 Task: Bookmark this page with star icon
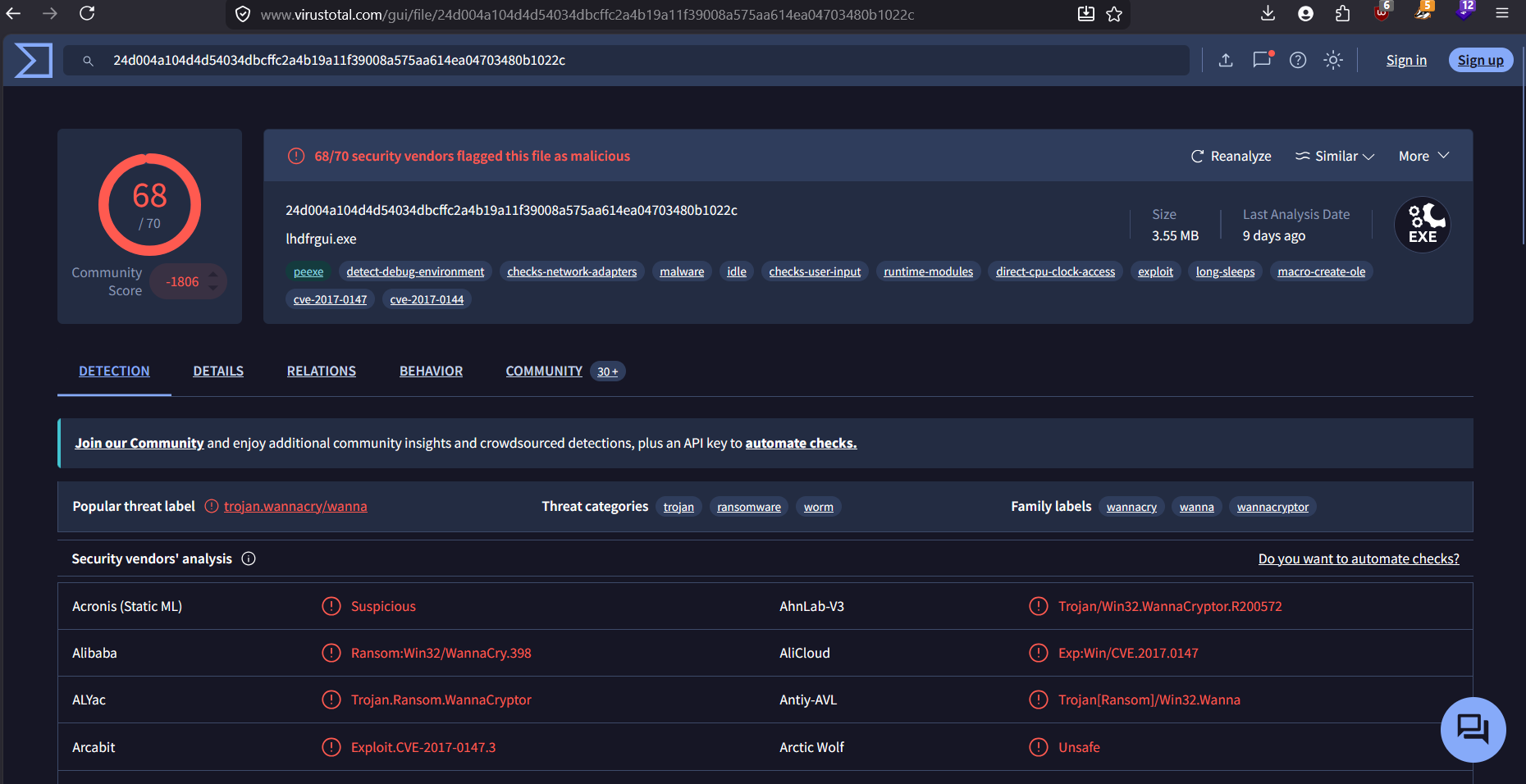[x=1114, y=14]
